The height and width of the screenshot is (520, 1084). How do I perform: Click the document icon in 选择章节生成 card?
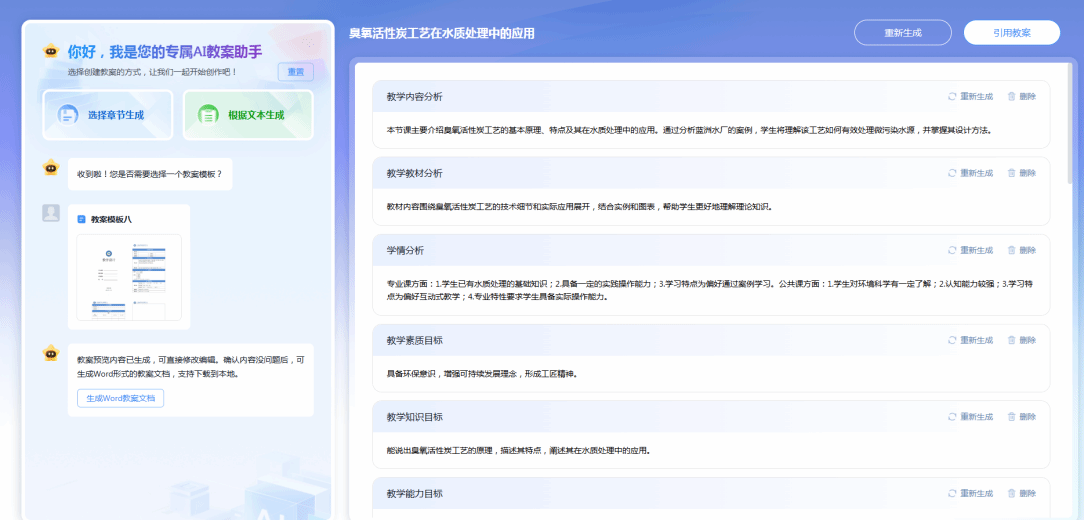[x=68, y=115]
